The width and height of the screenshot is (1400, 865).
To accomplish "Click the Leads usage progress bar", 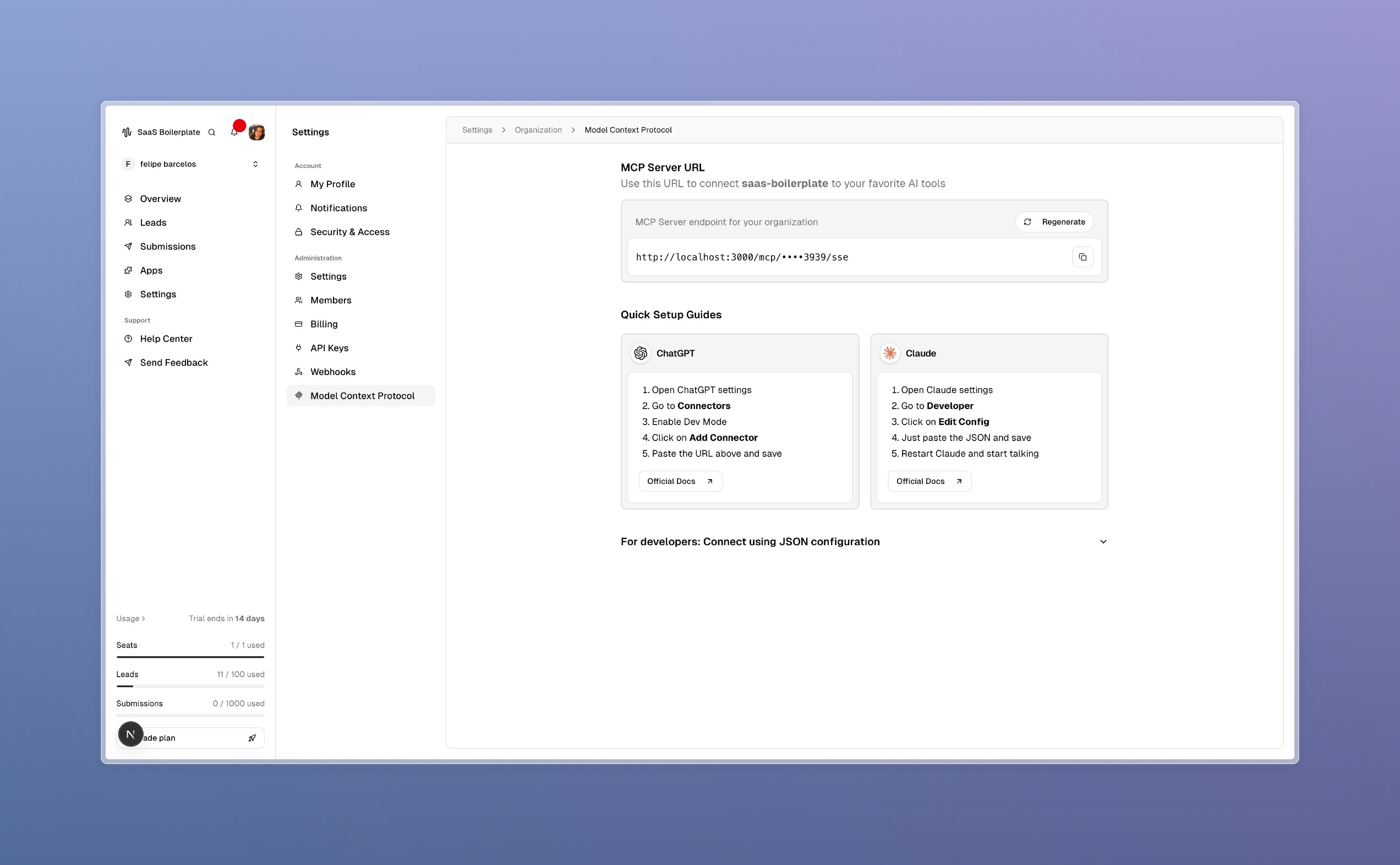I will (x=190, y=686).
